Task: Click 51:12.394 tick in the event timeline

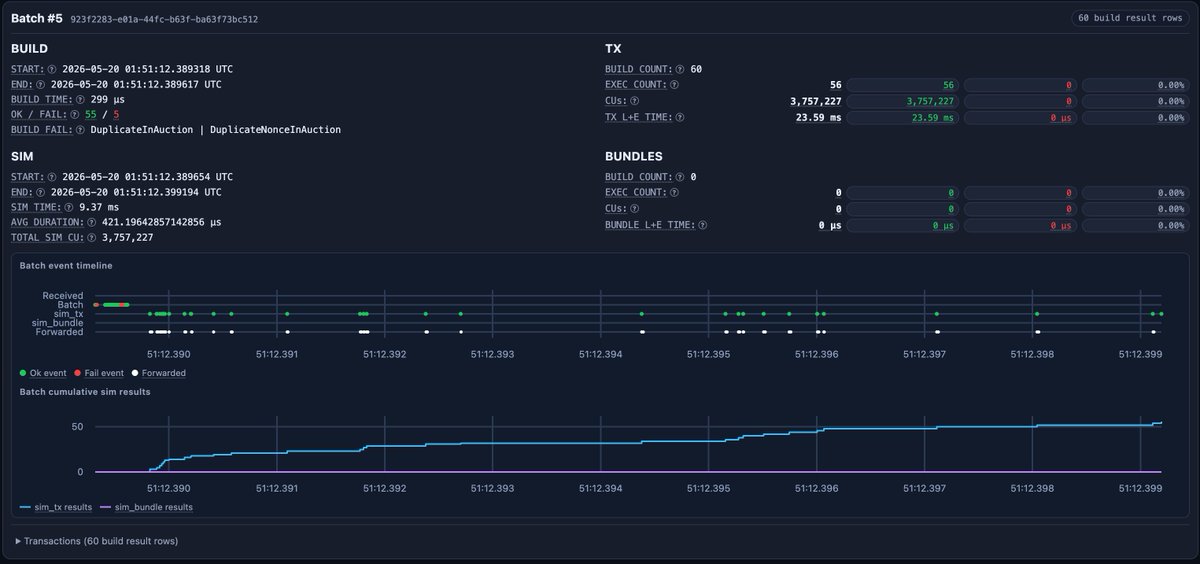Action: [x=601, y=353]
